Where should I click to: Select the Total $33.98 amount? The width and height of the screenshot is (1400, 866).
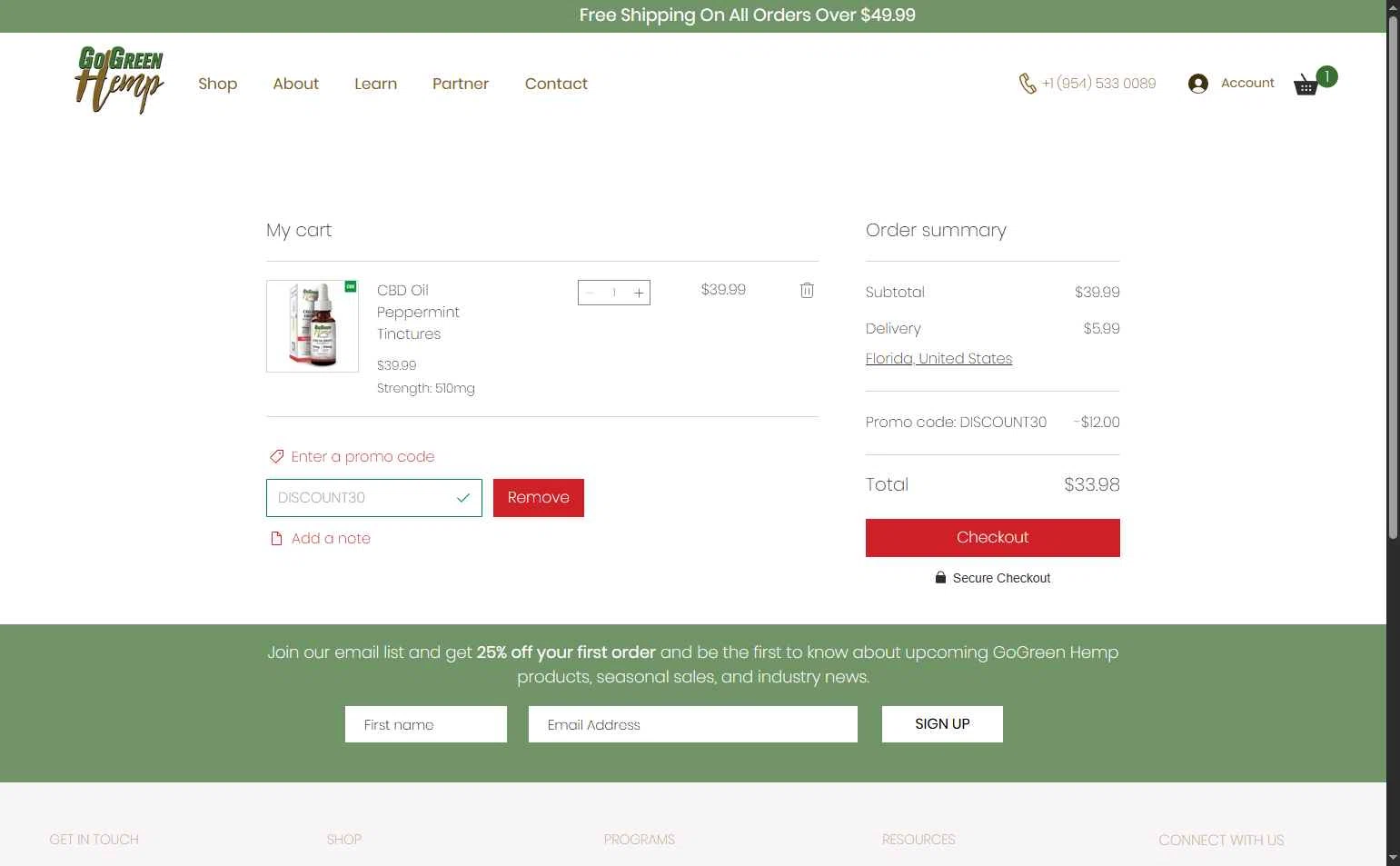tap(1091, 484)
